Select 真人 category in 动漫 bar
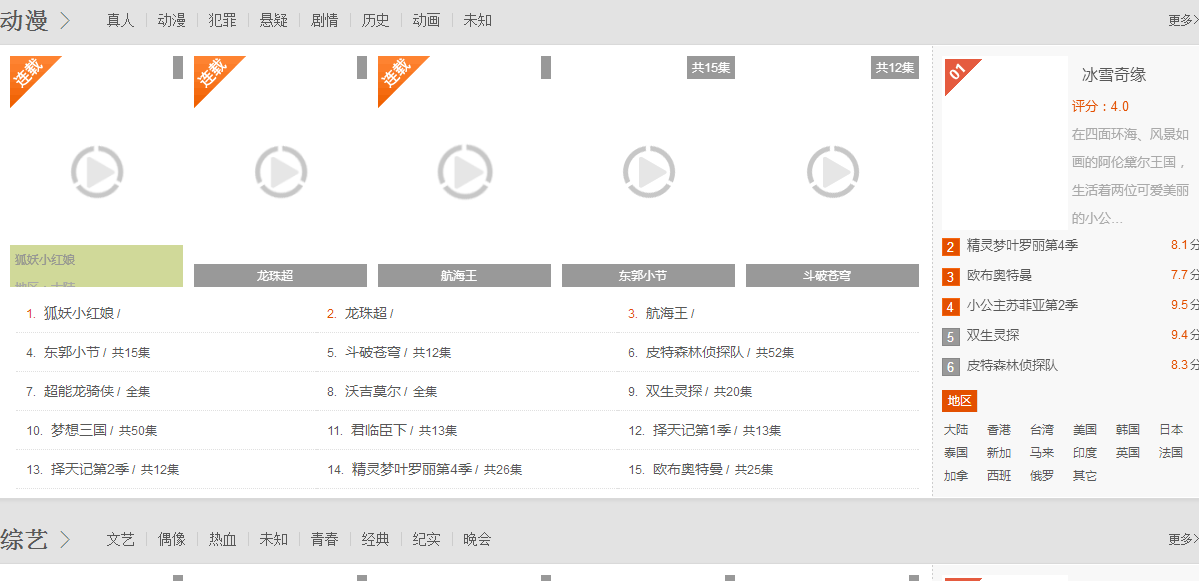 tap(120, 21)
